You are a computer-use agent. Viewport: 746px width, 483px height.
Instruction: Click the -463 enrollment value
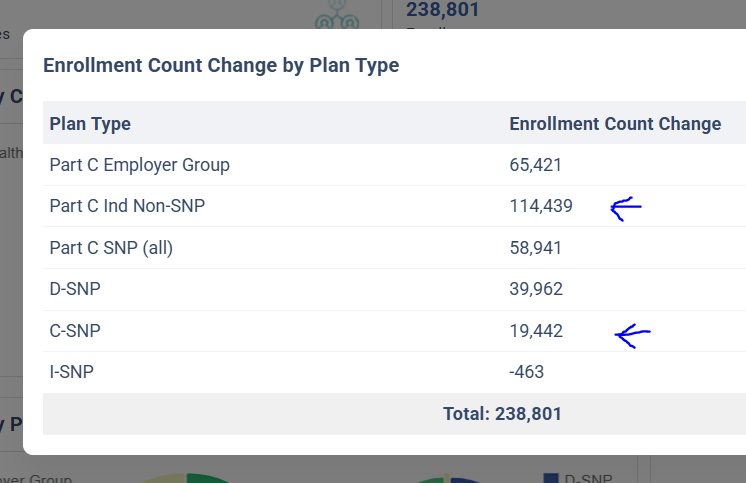pos(527,372)
